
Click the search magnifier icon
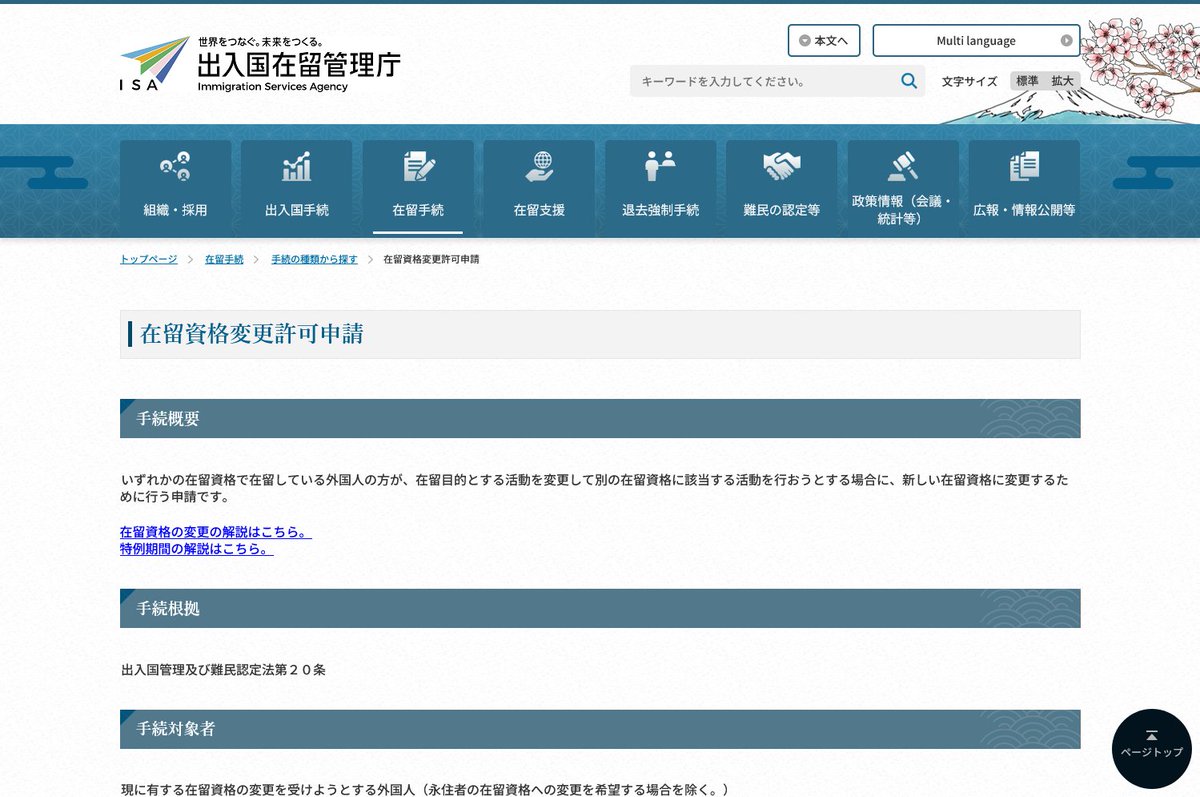(909, 81)
